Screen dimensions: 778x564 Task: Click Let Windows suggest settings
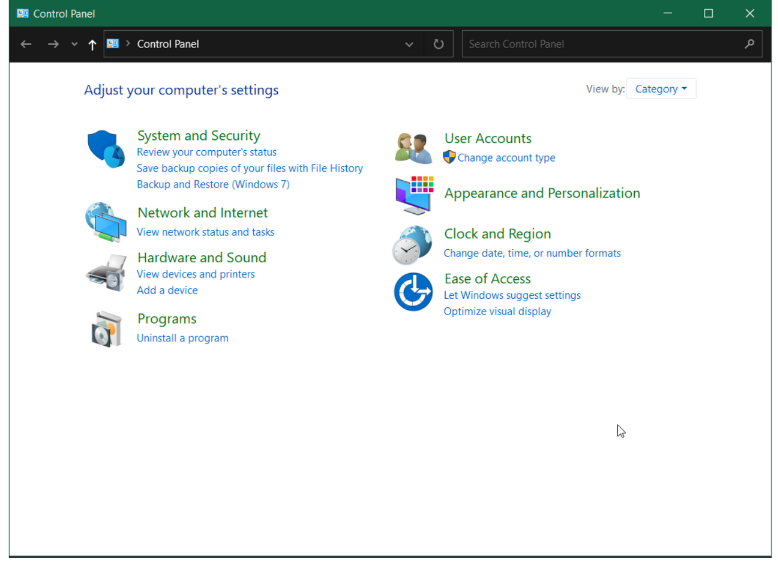click(x=512, y=295)
